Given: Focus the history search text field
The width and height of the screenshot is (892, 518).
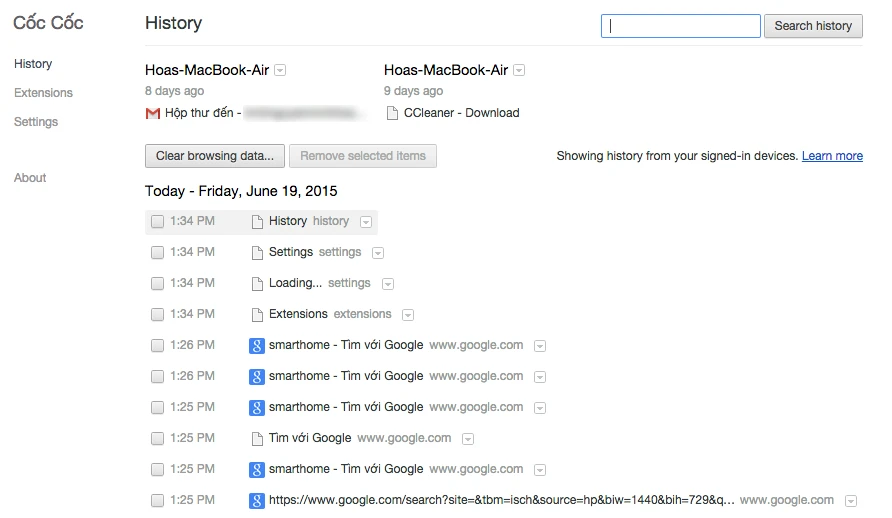Looking at the screenshot, I should (680, 26).
